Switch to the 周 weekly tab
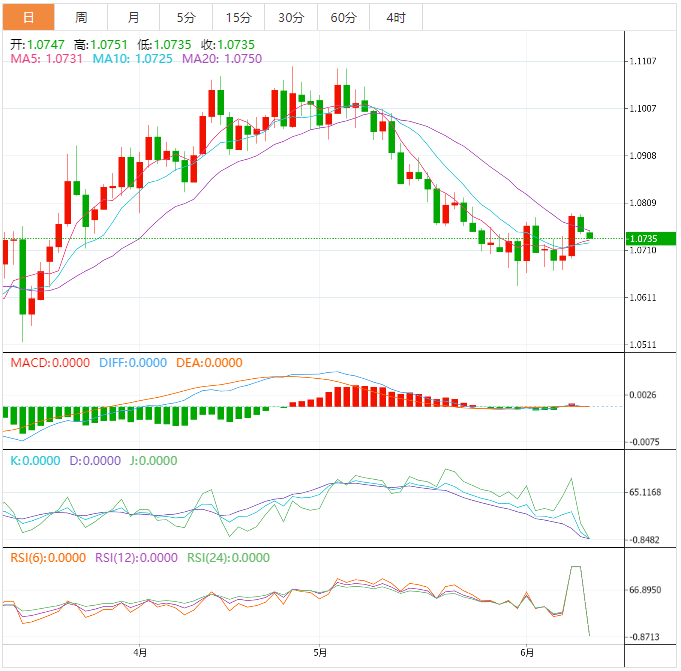 tap(80, 18)
